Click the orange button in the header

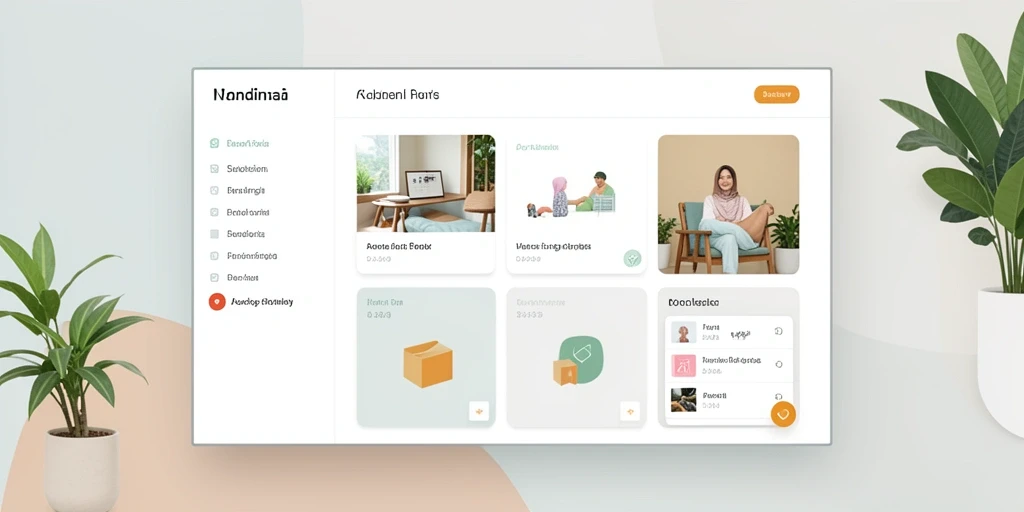[x=776, y=95]
